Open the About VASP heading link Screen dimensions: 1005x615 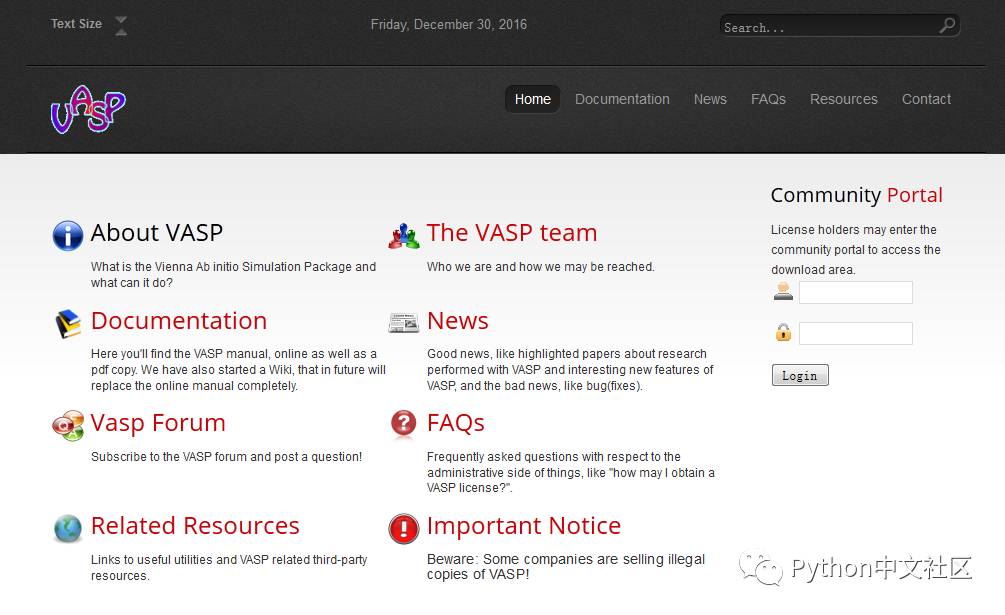pos(156,233)
